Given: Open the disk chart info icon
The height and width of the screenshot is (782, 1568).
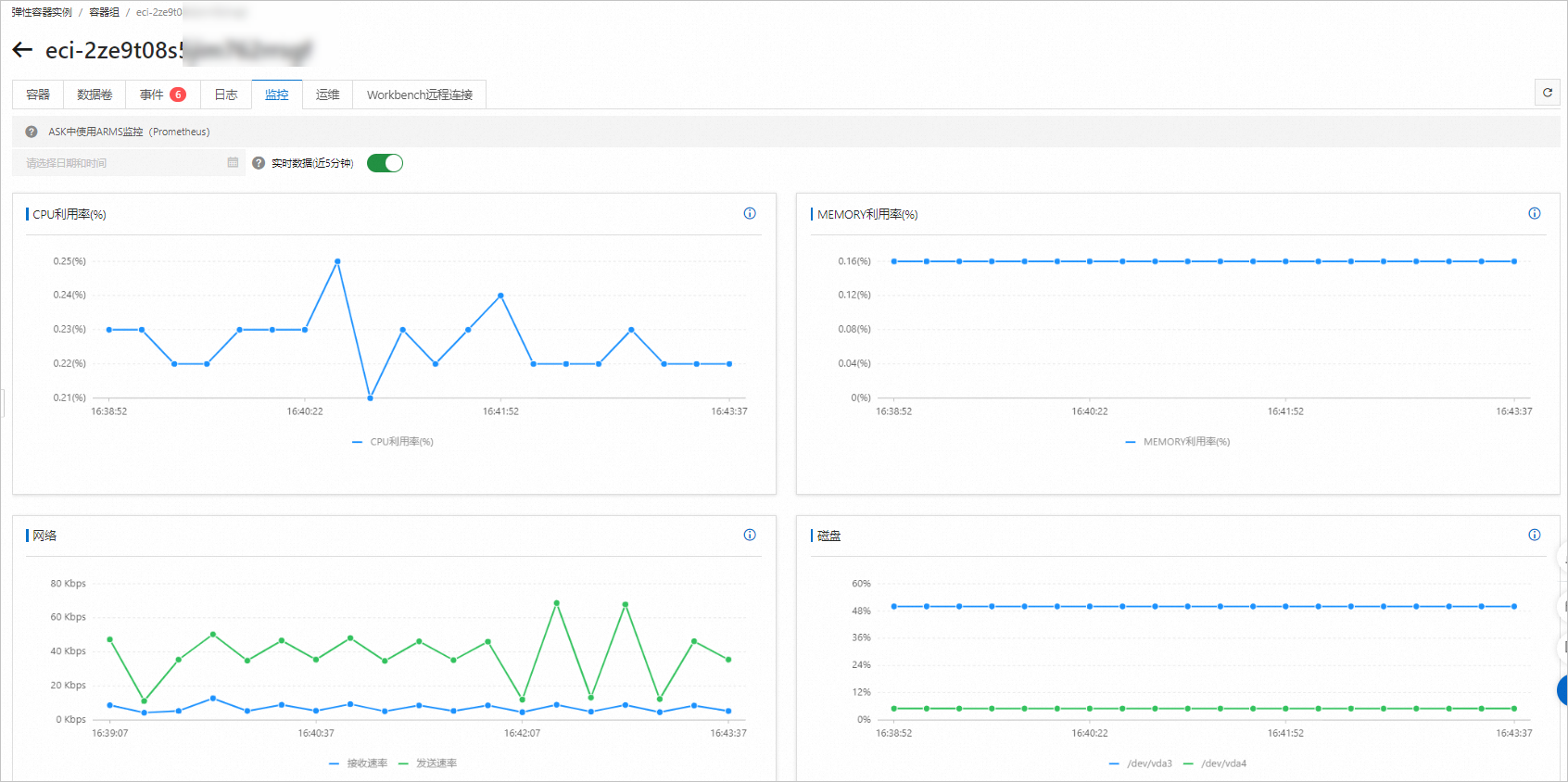Looking at the screenshot, I should [x=1534, y=536].
